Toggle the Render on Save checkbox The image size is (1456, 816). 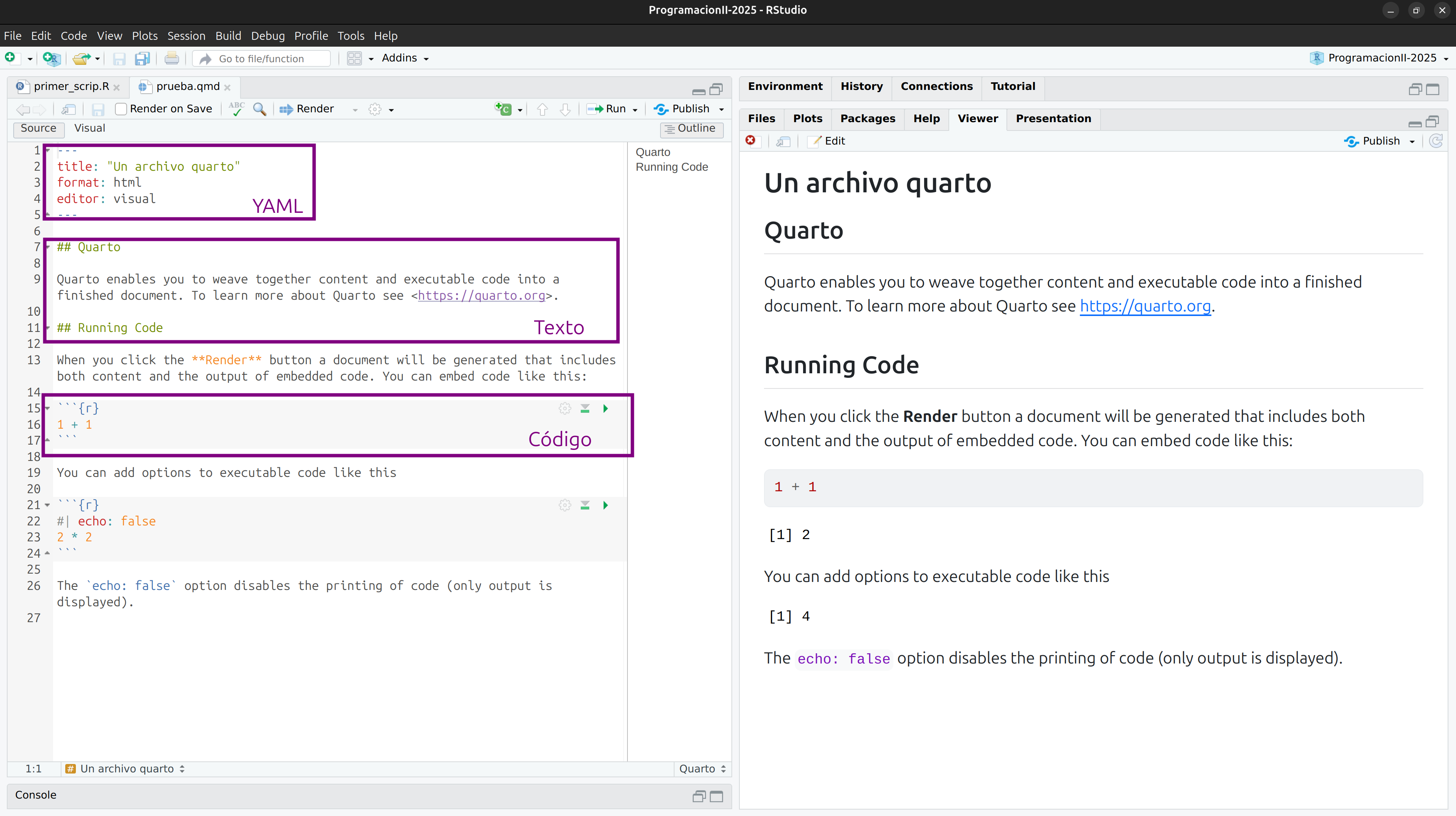(120, 109)
